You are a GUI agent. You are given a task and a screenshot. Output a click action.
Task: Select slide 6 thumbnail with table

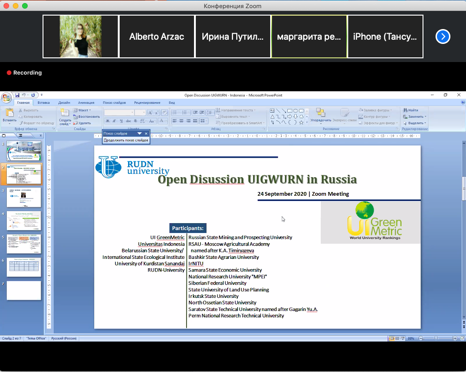point(24,267)
